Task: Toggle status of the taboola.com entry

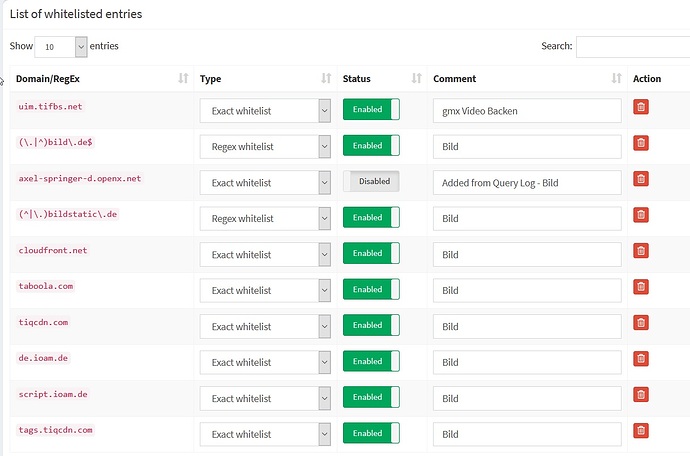Action: (x=371, y=290)
